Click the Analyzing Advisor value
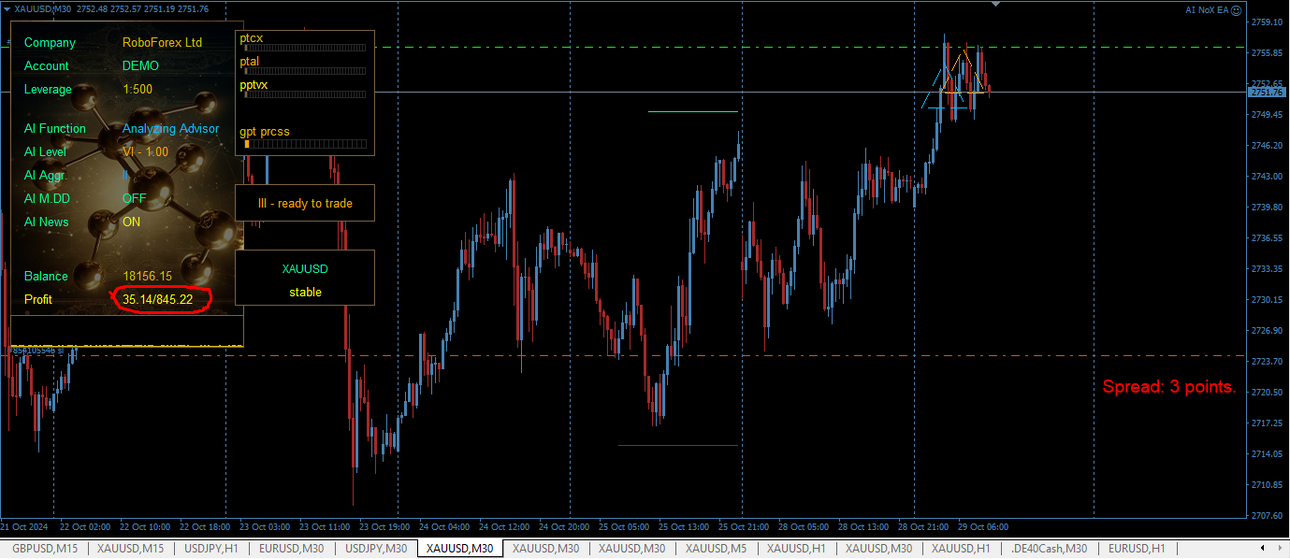 click(171, 128)
